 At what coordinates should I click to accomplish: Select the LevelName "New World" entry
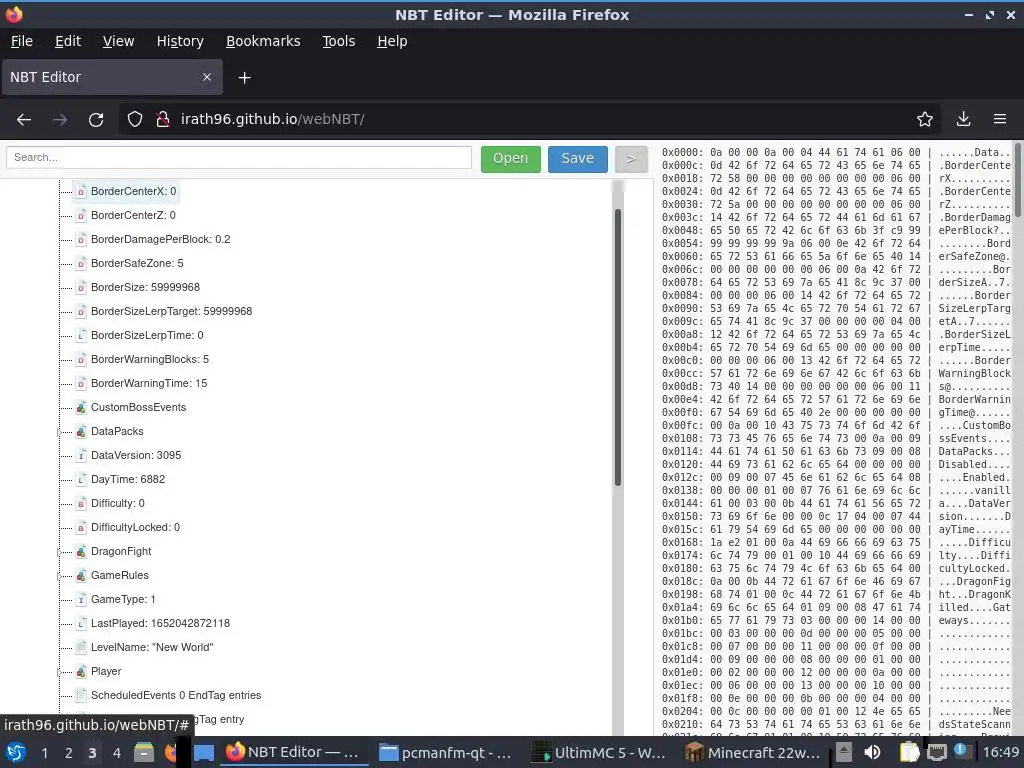click(152, 647)
